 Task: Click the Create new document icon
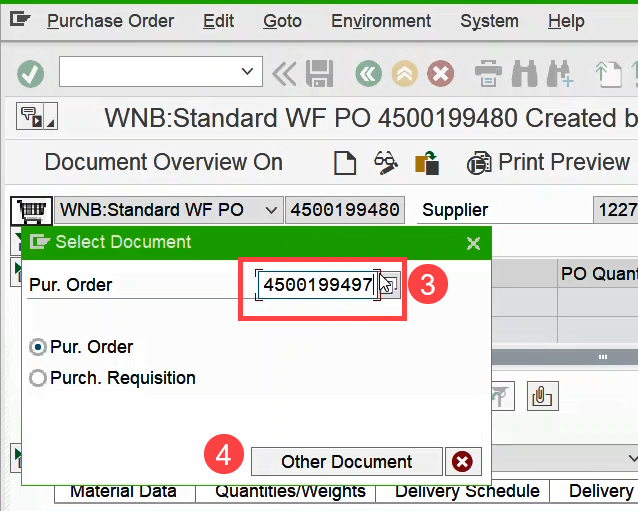[x=345, y=163]
